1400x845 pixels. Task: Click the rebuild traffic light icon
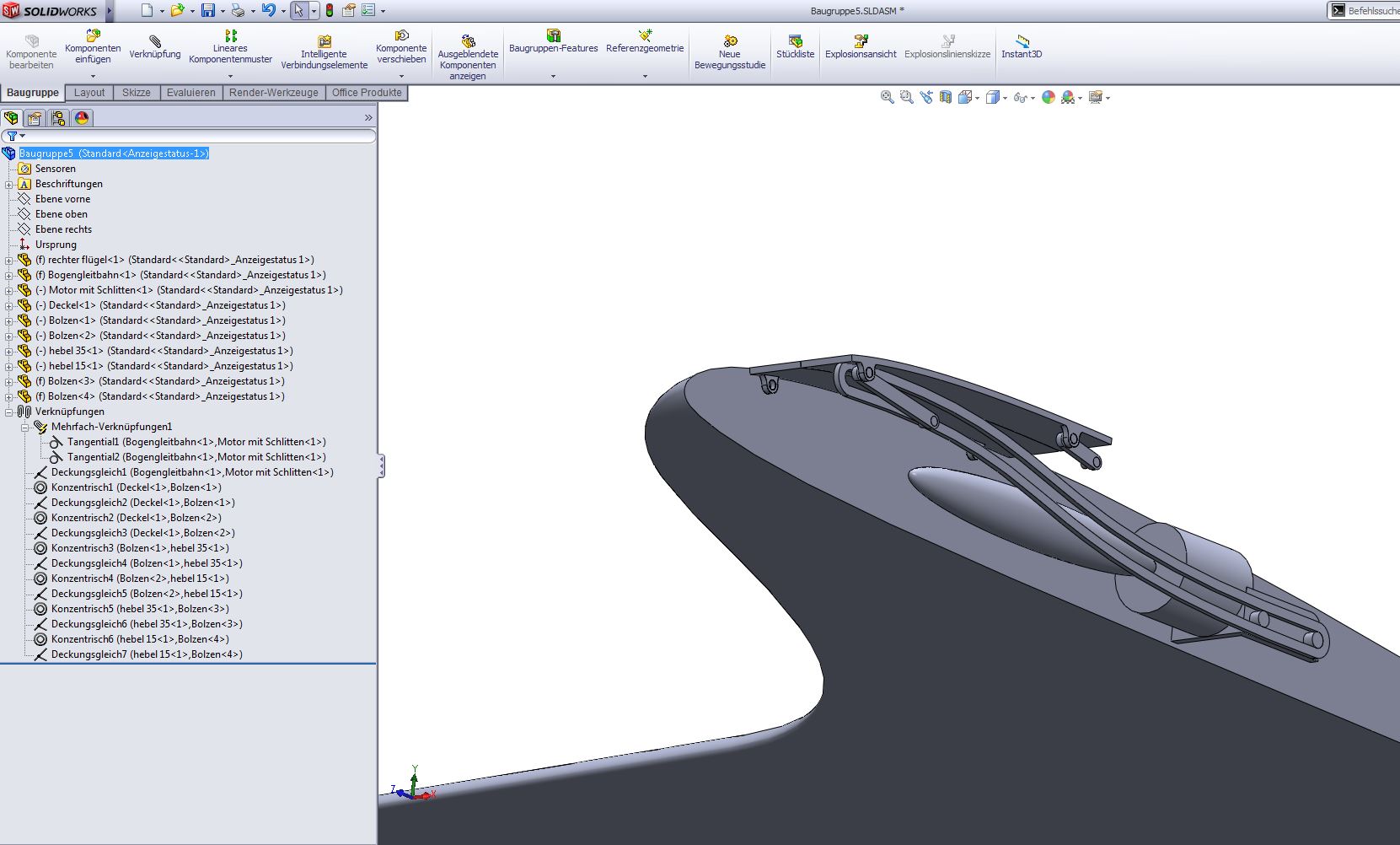coord(329,11)
